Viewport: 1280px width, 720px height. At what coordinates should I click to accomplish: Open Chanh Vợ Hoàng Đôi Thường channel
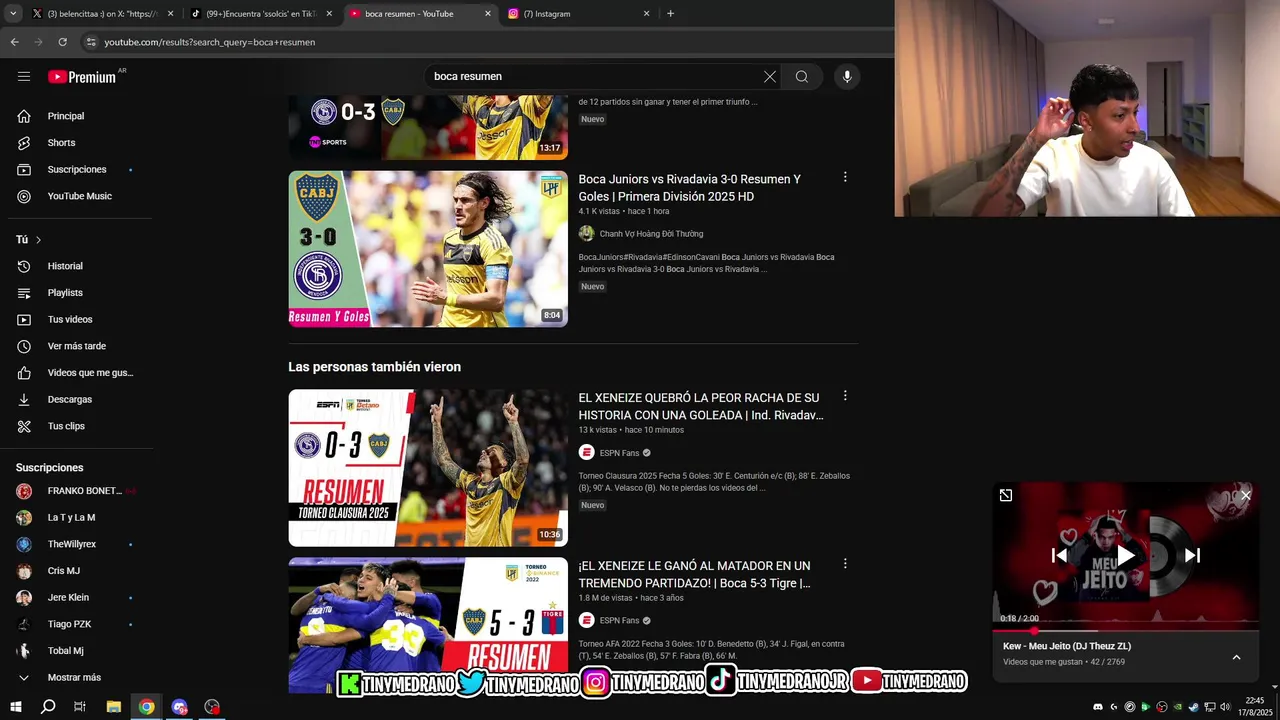pyautogui.click(x=651, y=234)
